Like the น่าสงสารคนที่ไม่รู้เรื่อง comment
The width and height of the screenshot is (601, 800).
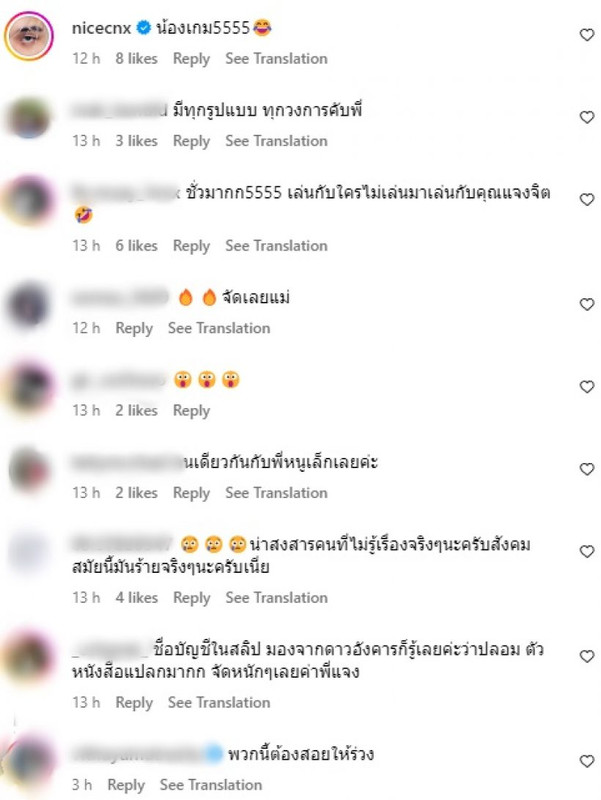click(x=587, y=552)
